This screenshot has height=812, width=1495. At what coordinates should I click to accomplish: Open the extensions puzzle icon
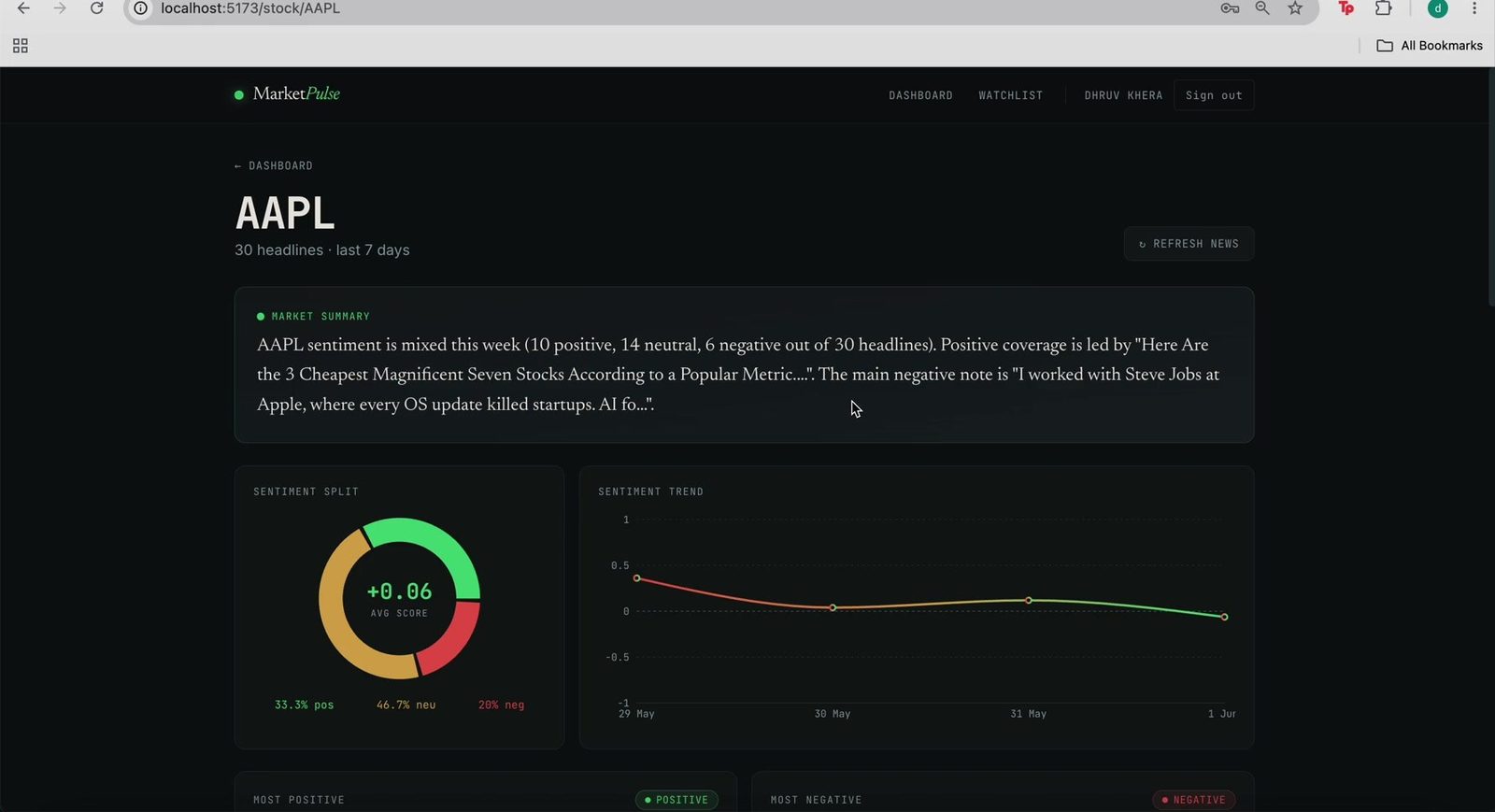pos(1384,8)
